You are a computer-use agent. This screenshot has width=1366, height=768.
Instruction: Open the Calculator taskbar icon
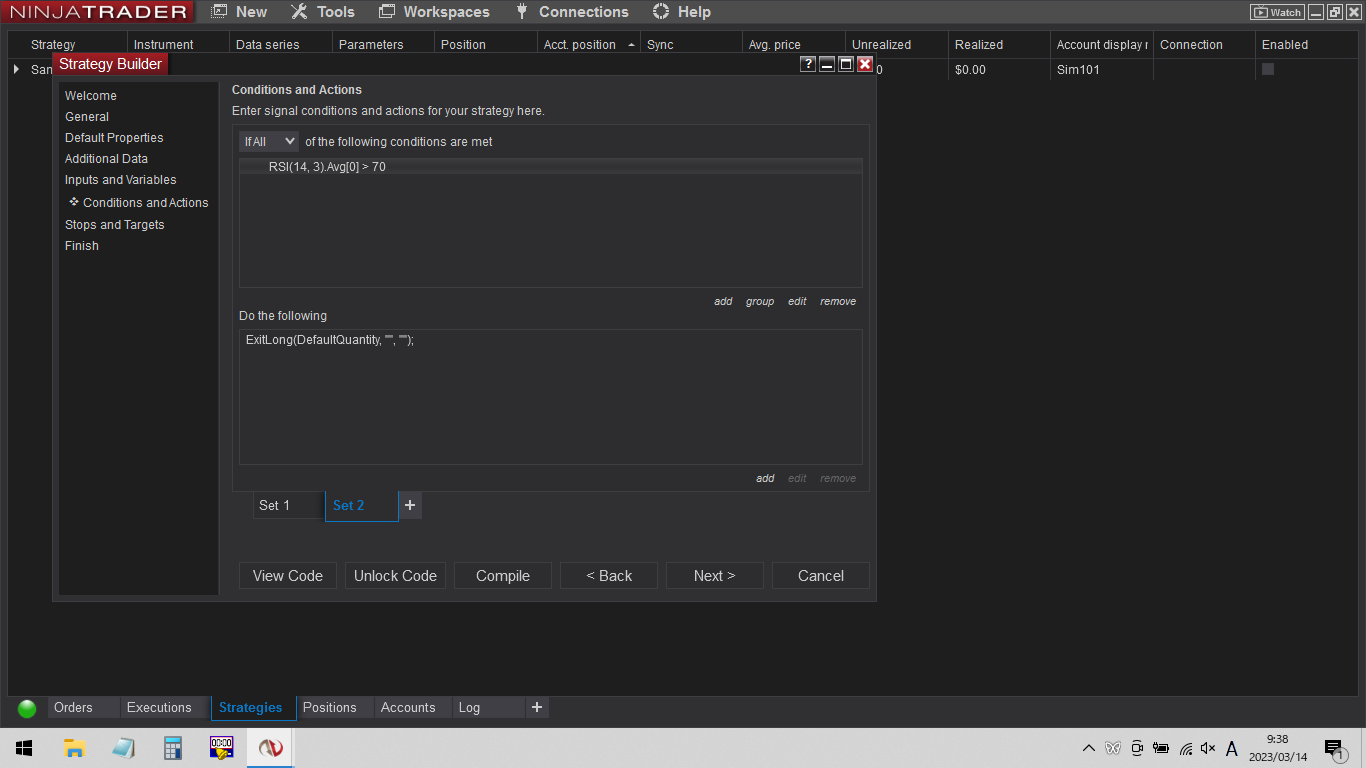[x=173, y=748]
